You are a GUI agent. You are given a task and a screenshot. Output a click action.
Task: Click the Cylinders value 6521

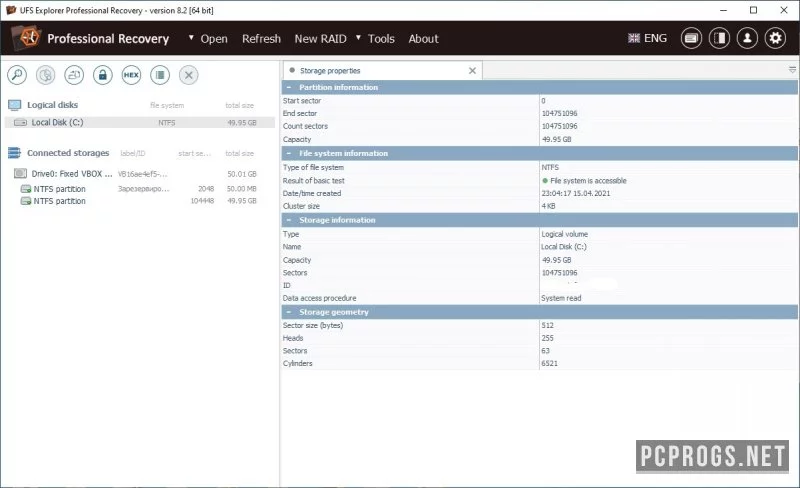point(549,363)
